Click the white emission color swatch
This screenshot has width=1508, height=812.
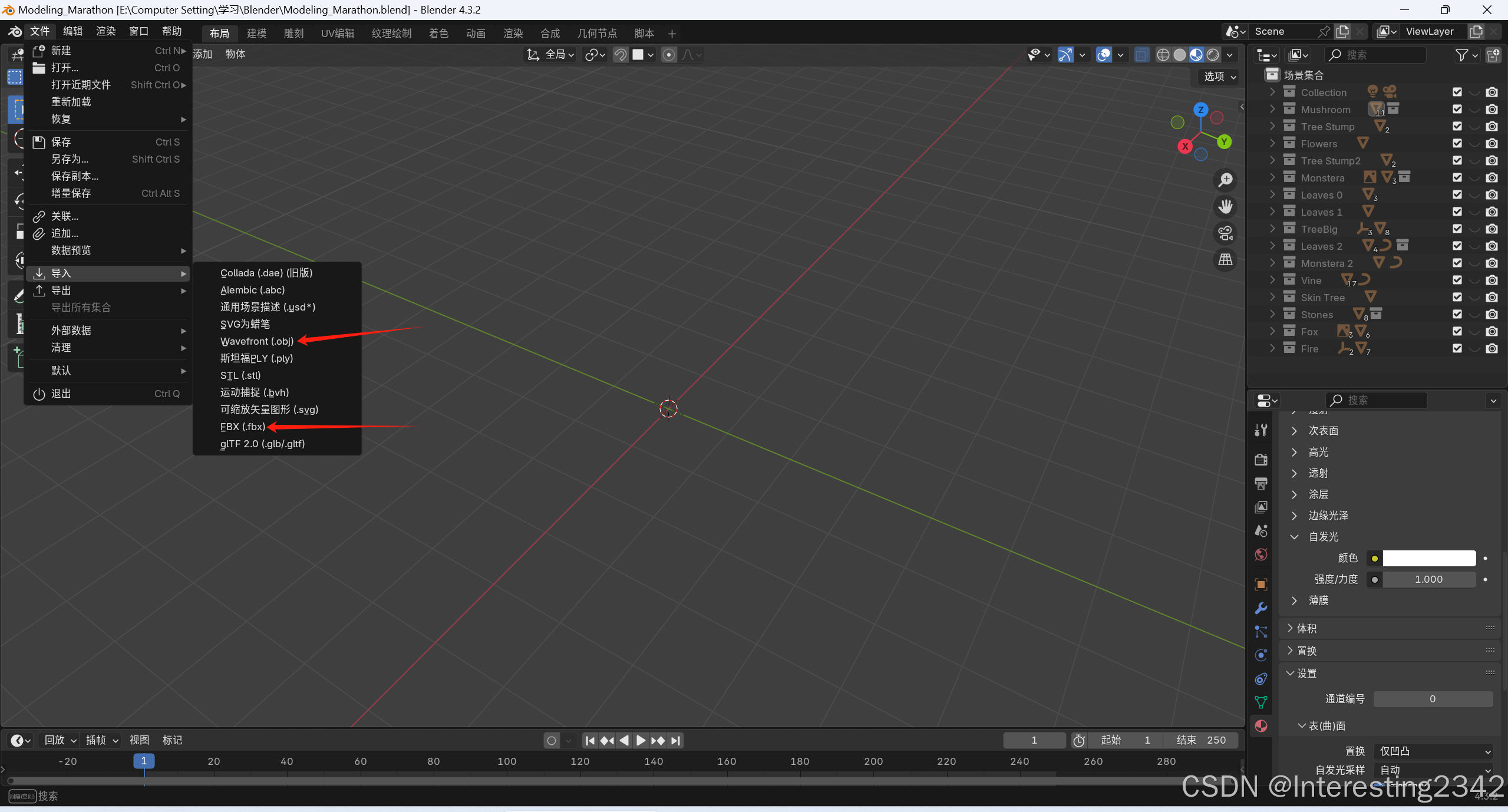click(x=1428, y=558)
